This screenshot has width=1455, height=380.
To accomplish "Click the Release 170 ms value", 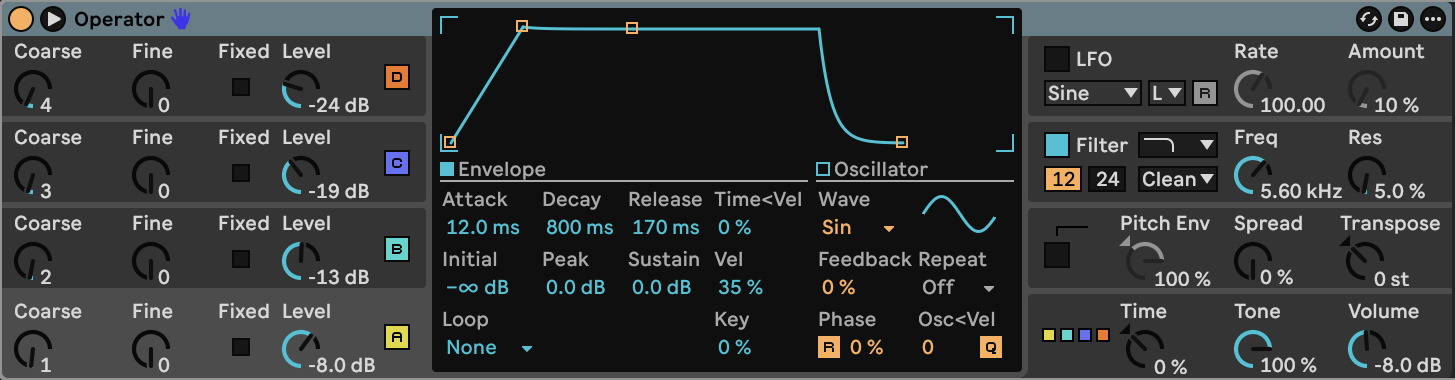I will coord(664,227).
